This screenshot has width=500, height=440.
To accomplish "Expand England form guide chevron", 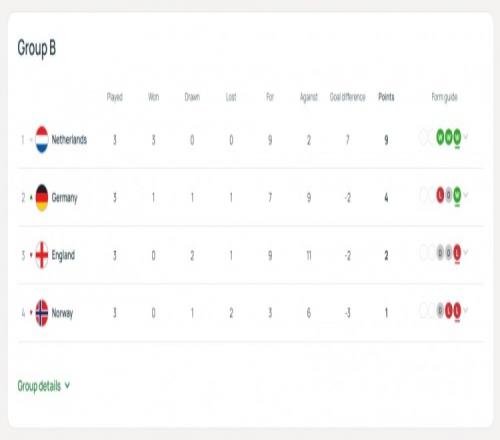I will 466,252.
